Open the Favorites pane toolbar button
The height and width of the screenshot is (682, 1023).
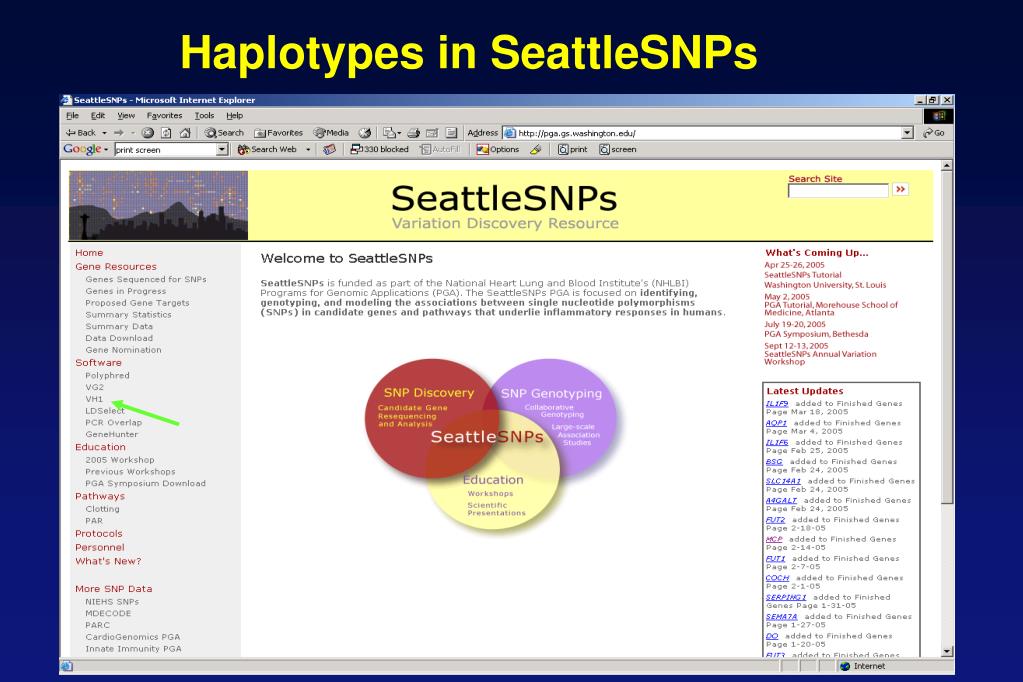tap(279, 132)
